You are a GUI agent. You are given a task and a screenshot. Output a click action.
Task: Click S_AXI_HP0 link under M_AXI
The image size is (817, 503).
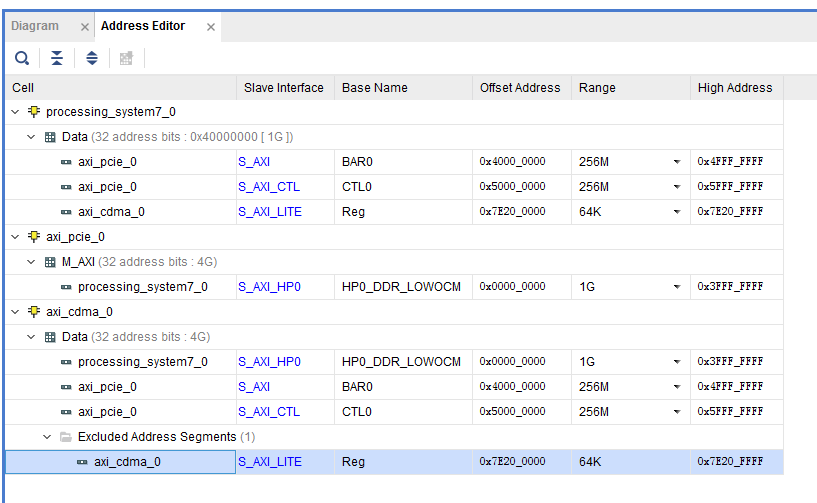pyautogui.click(x=269, y=287)
